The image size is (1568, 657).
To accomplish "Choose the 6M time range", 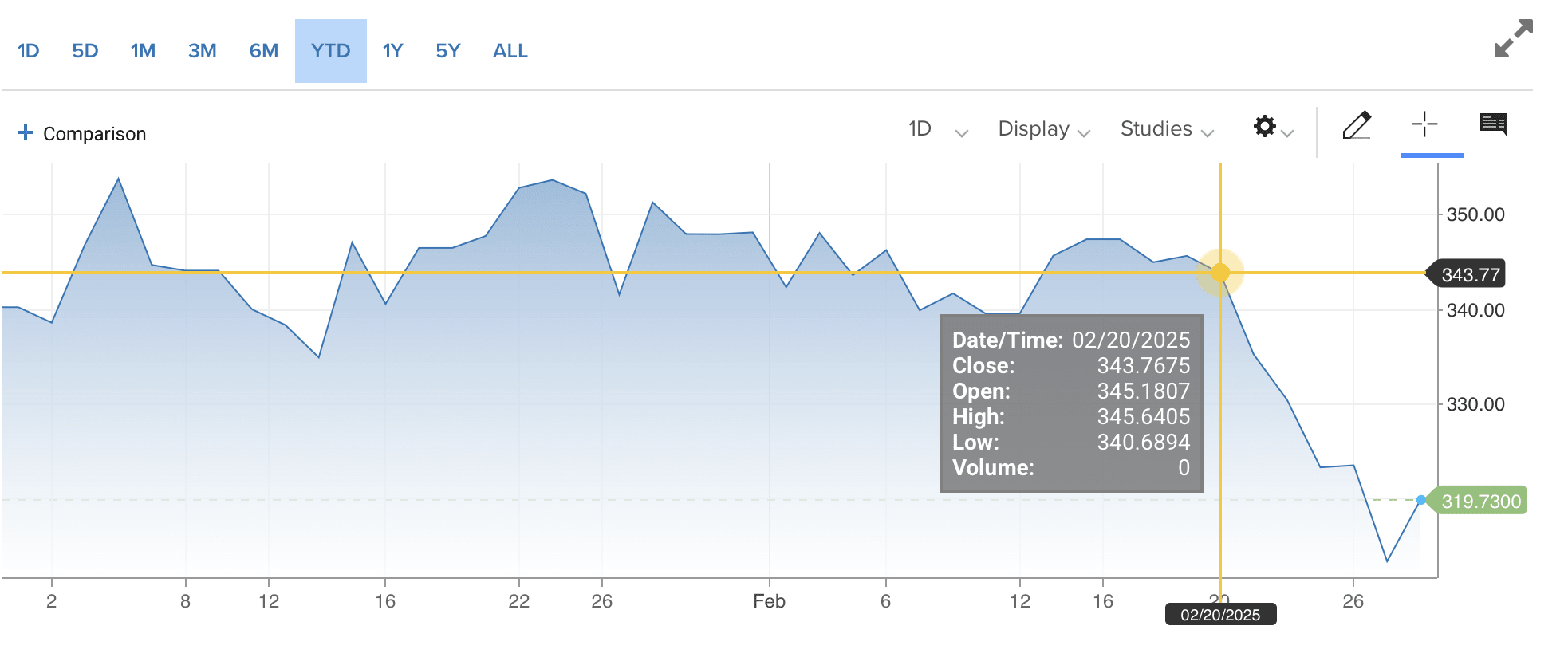I will tap(263, 51).
